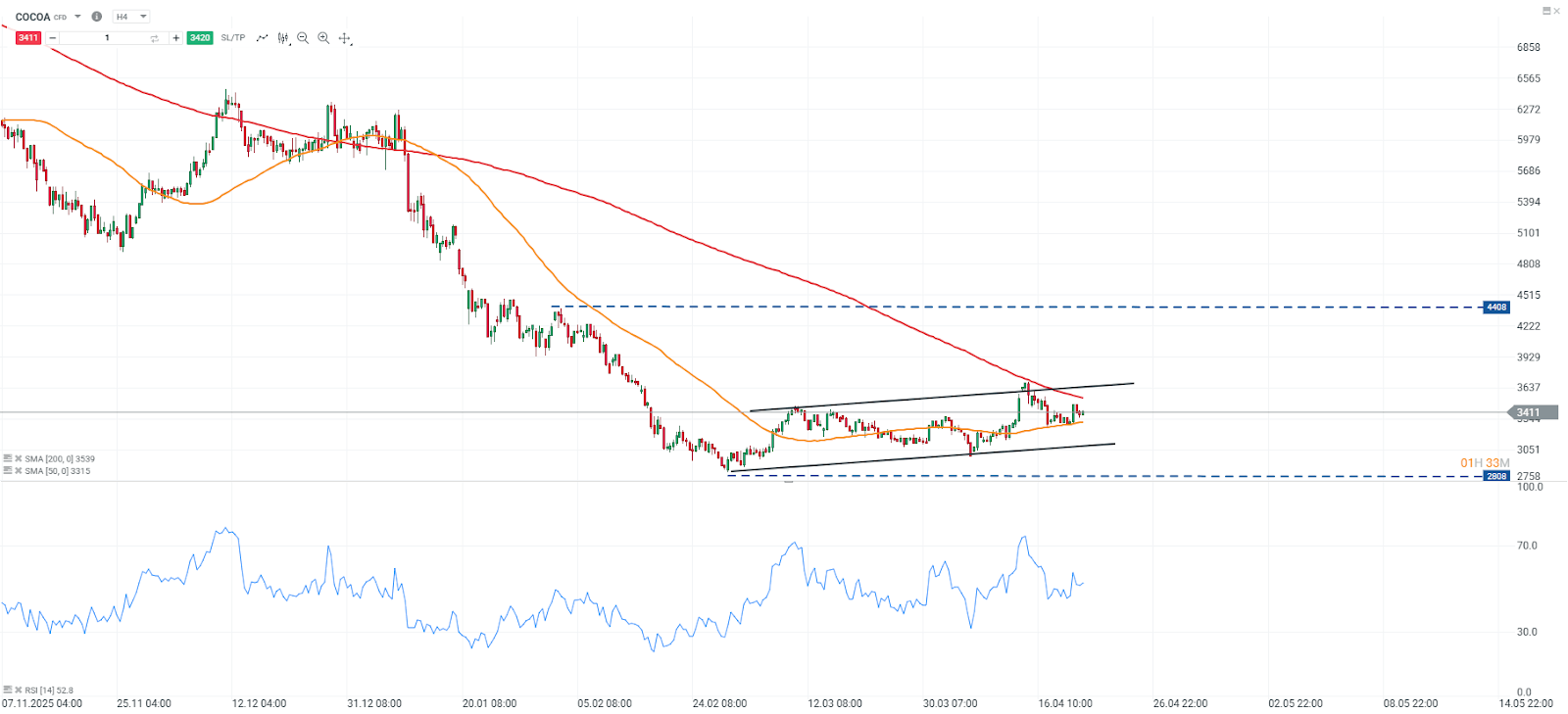Decrease trade volume with minus button
Viewport: 1568px width, 714px height.
point(53,38)
